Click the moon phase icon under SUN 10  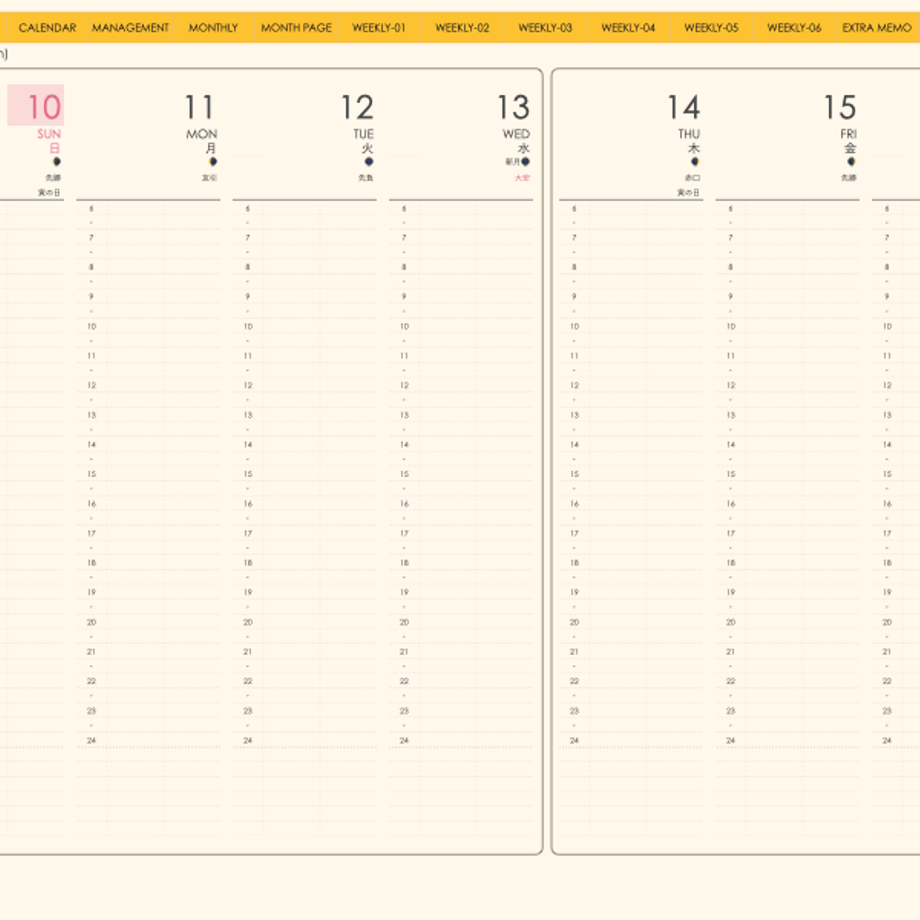(57, 161)
